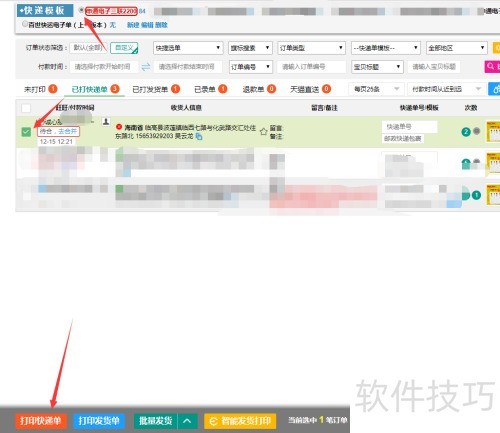Switch to the 已打发货单 tab
This screenshot has height=433, width=500.
click(156, 89)
